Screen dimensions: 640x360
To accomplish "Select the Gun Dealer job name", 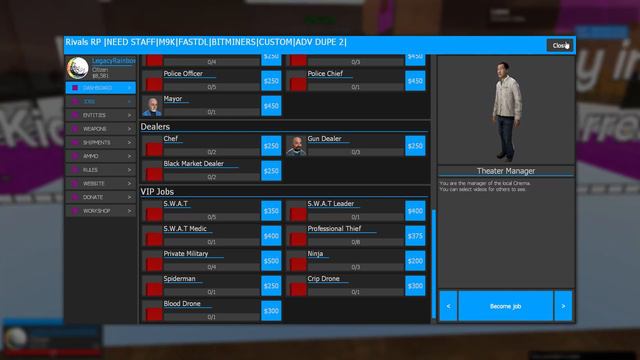I will point(324,139).
